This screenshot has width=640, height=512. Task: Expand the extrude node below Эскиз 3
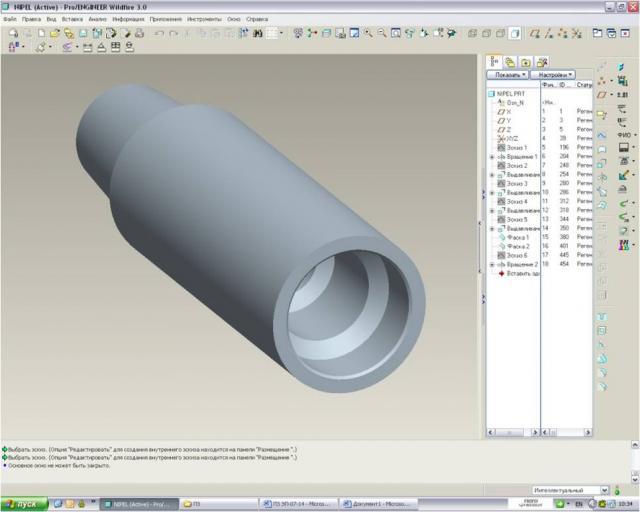492,193
